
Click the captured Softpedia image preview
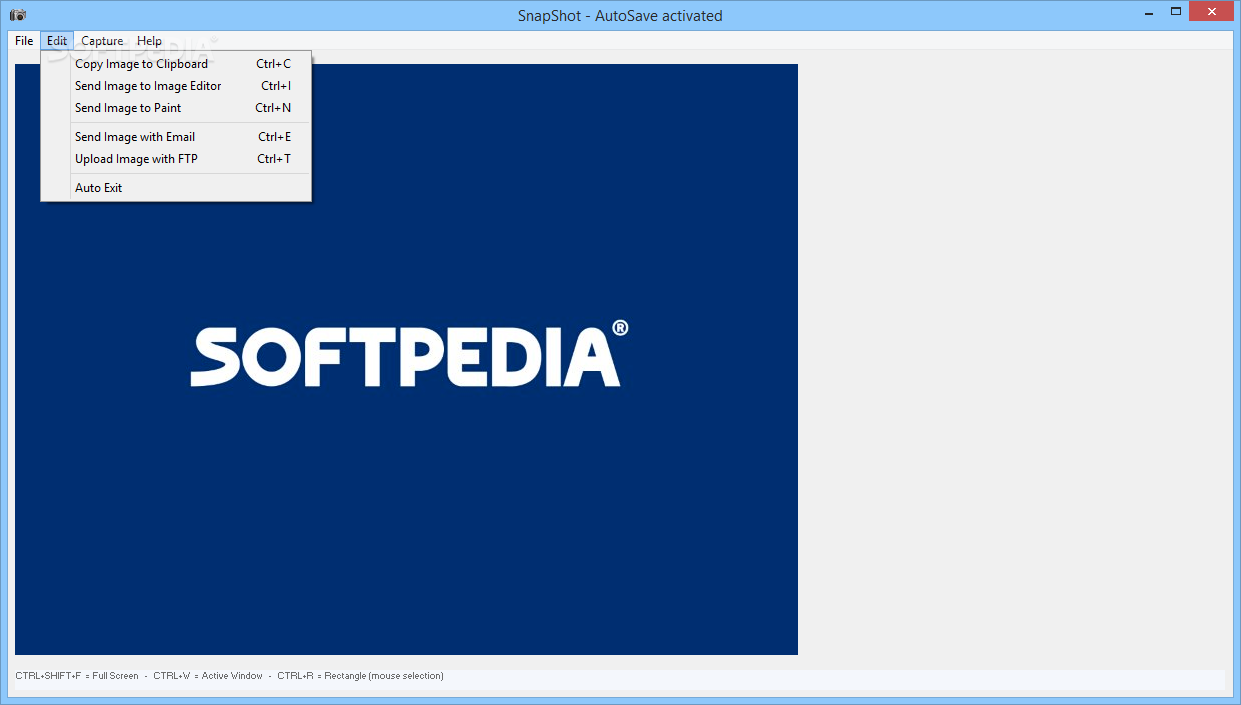point(406,360)
